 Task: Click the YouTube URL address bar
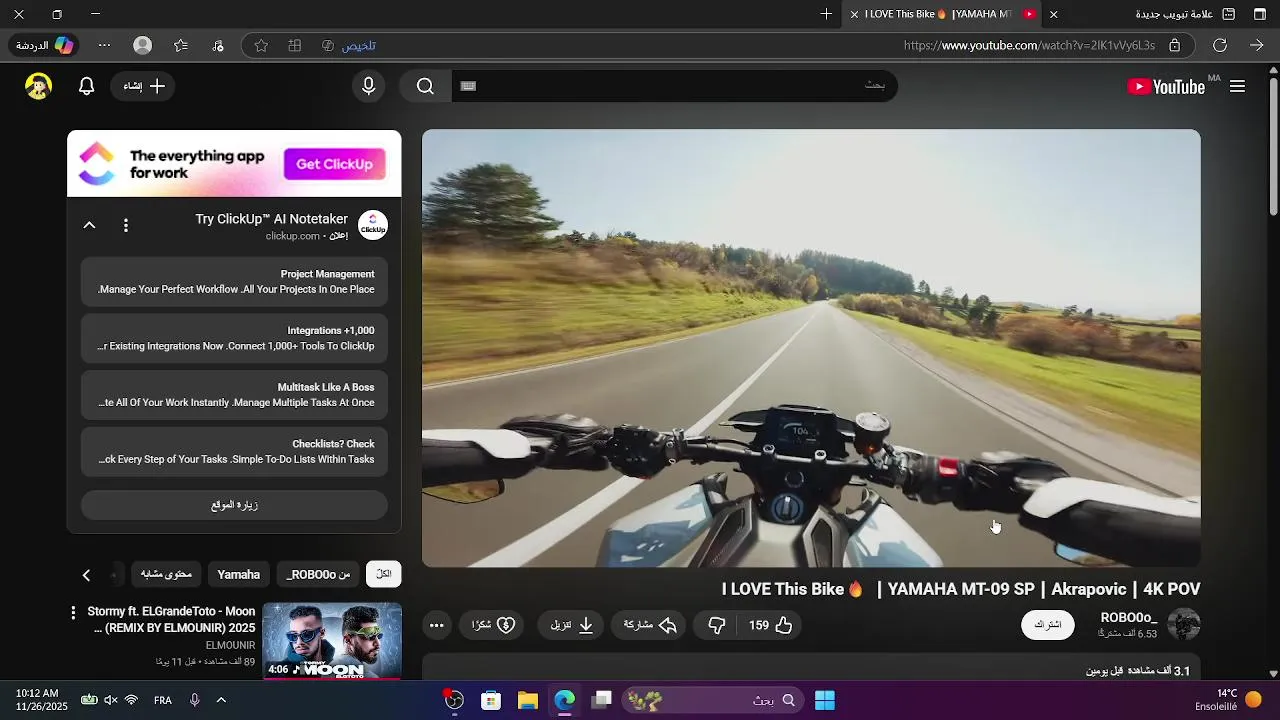click(1029, 45)
